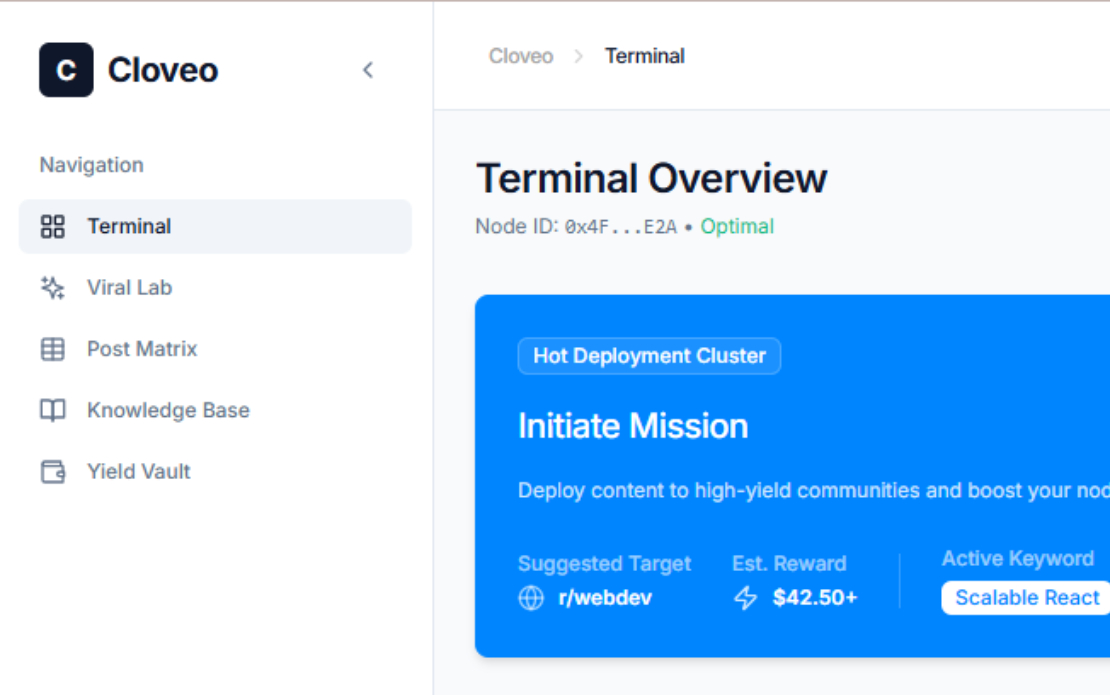Click the globe icon beside r/webdev
This screenshot has width=1110, height=695.
(x=531, y=598)
